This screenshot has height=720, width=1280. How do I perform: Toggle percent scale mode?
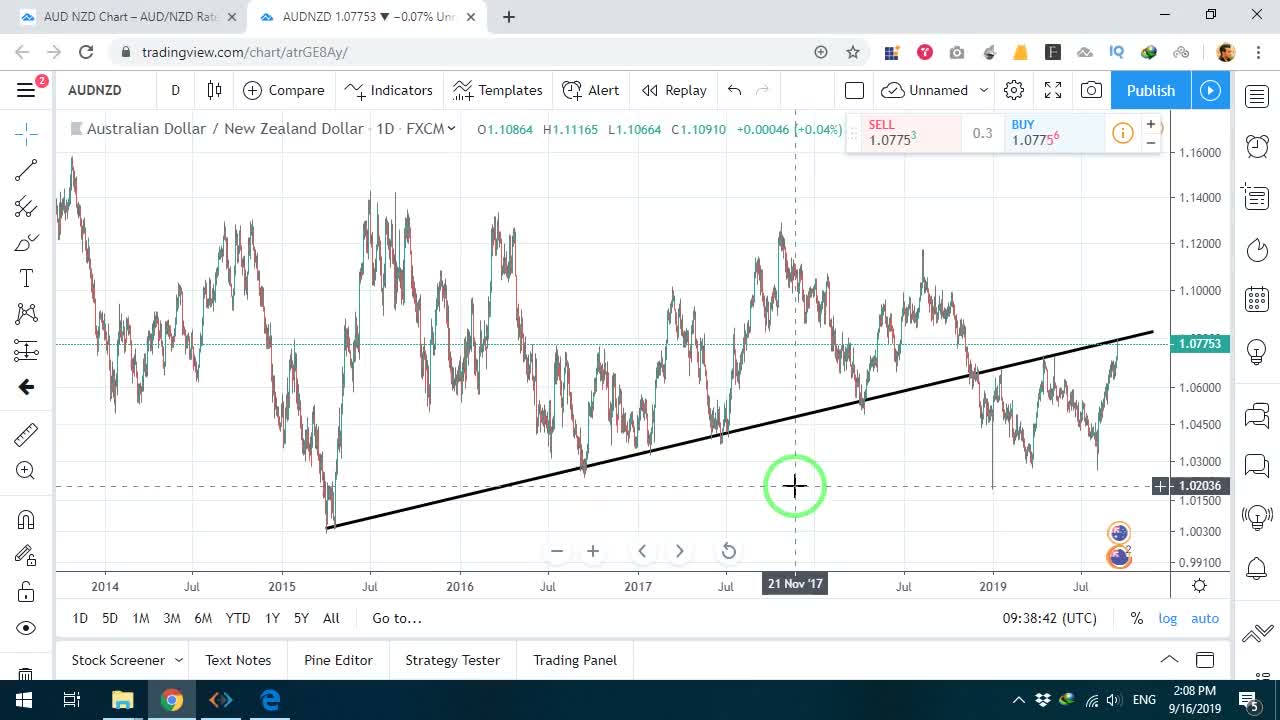(x=1137, y=618)
